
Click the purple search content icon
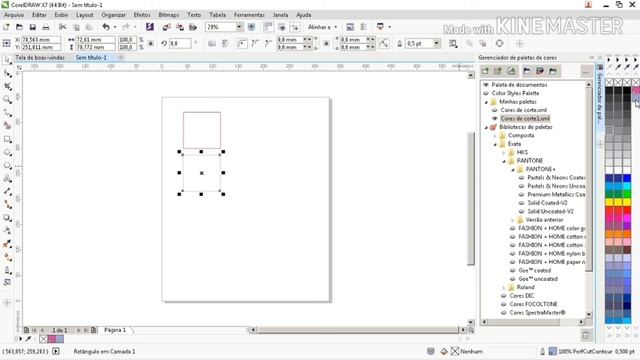150,27
